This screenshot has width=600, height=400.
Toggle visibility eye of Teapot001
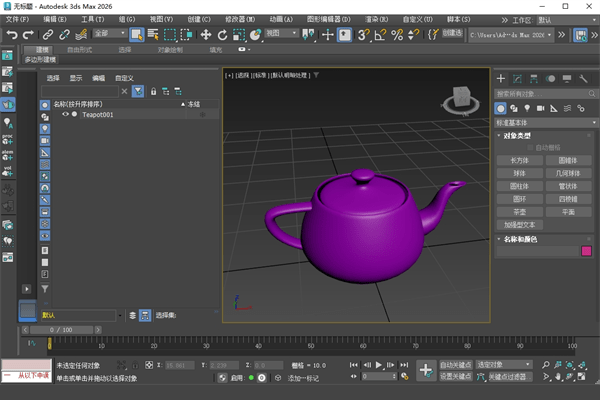pos(66,115)
